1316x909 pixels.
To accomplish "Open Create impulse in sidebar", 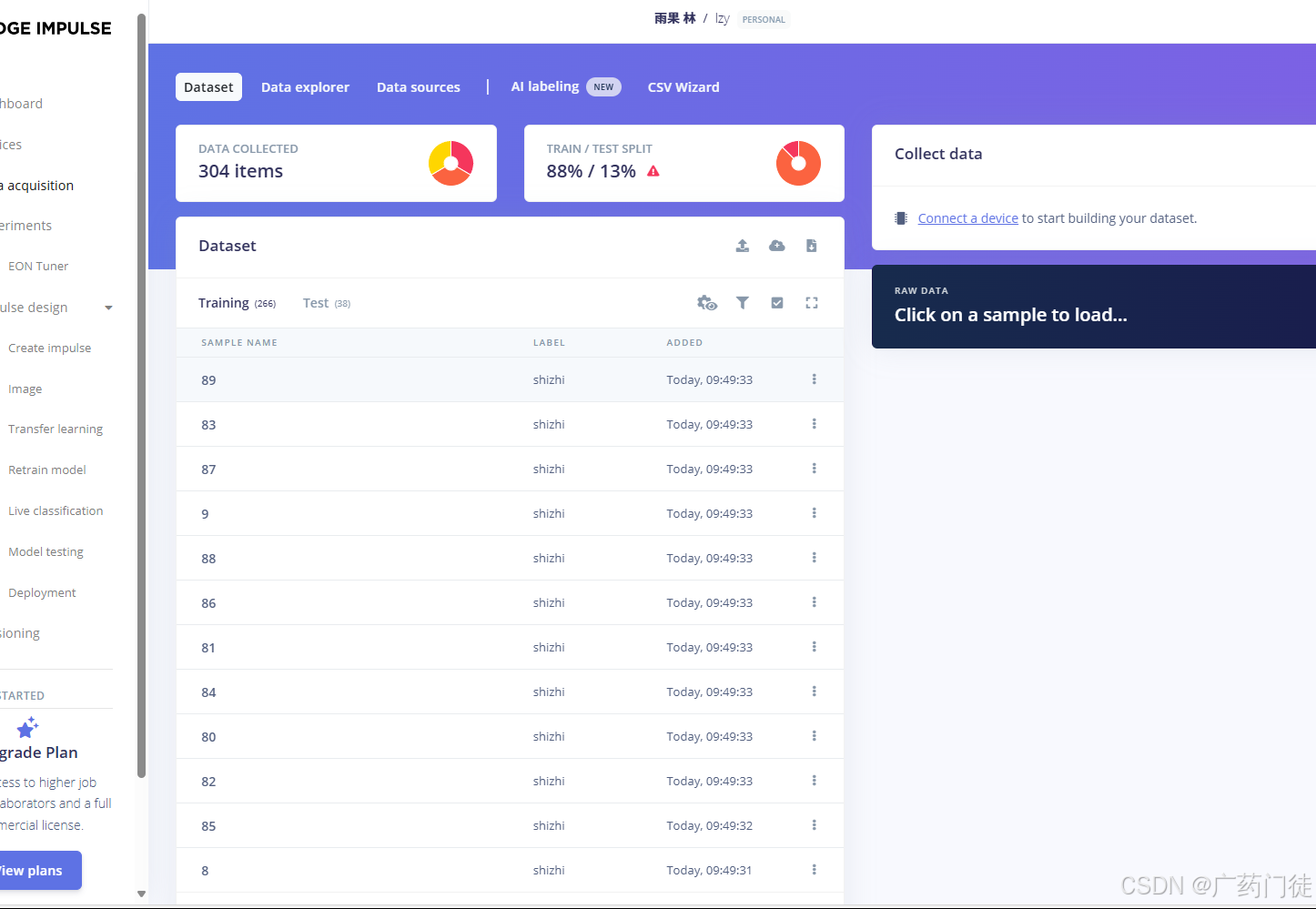I will (50, 348).
